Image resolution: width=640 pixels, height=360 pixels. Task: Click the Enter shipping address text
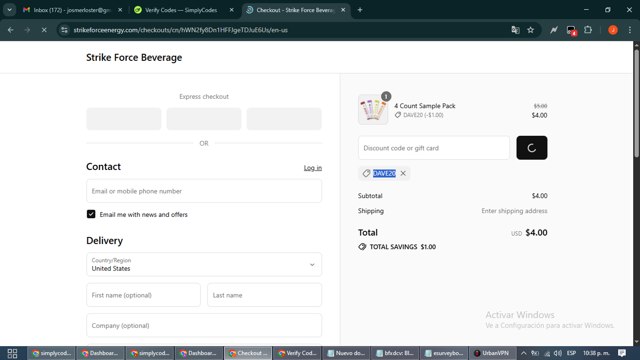tap(514, 211)
